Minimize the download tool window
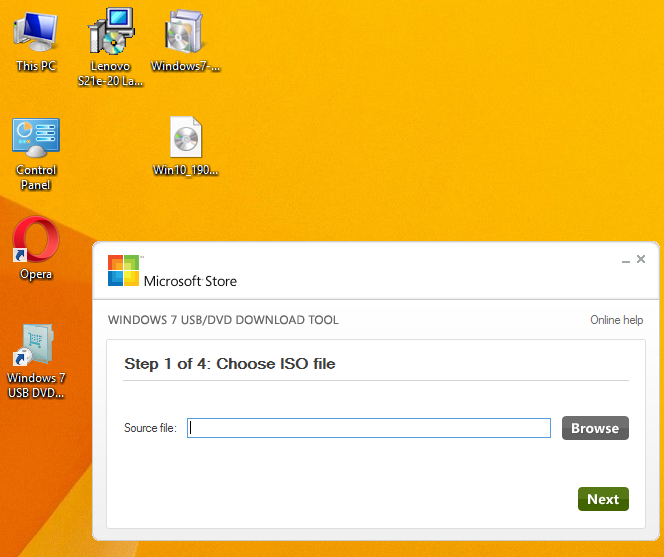The width and height of the screenshot is (664, 557). pyautogui.click(x=625, y=260)
